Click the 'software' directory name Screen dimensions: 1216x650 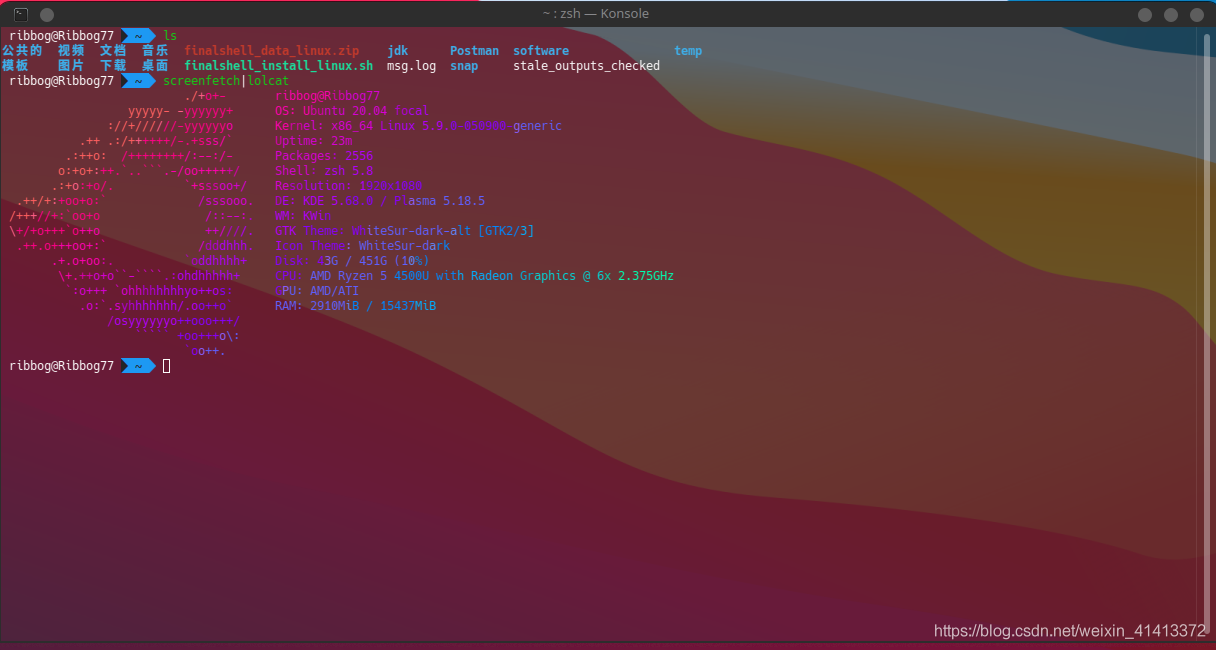[541, 51]
